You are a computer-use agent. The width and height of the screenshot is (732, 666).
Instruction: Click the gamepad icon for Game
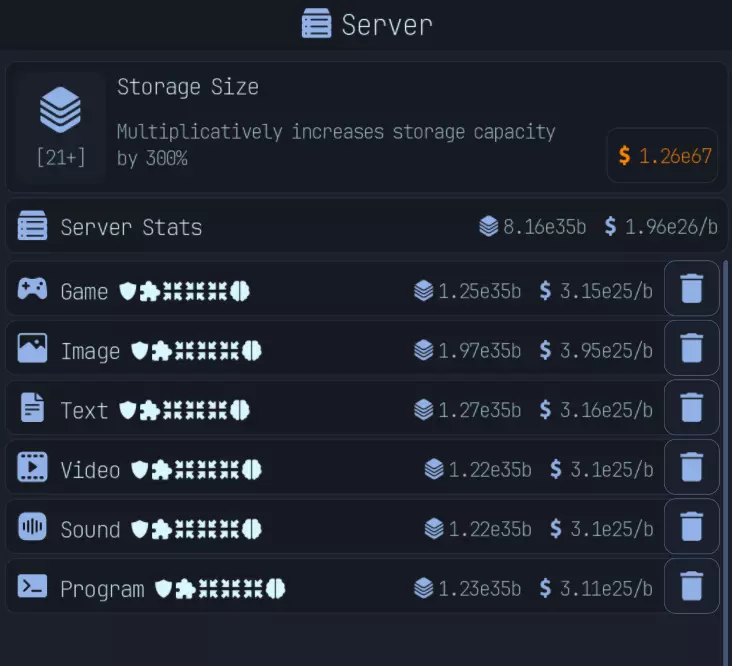pyautogui.click(x=32, y=289)
